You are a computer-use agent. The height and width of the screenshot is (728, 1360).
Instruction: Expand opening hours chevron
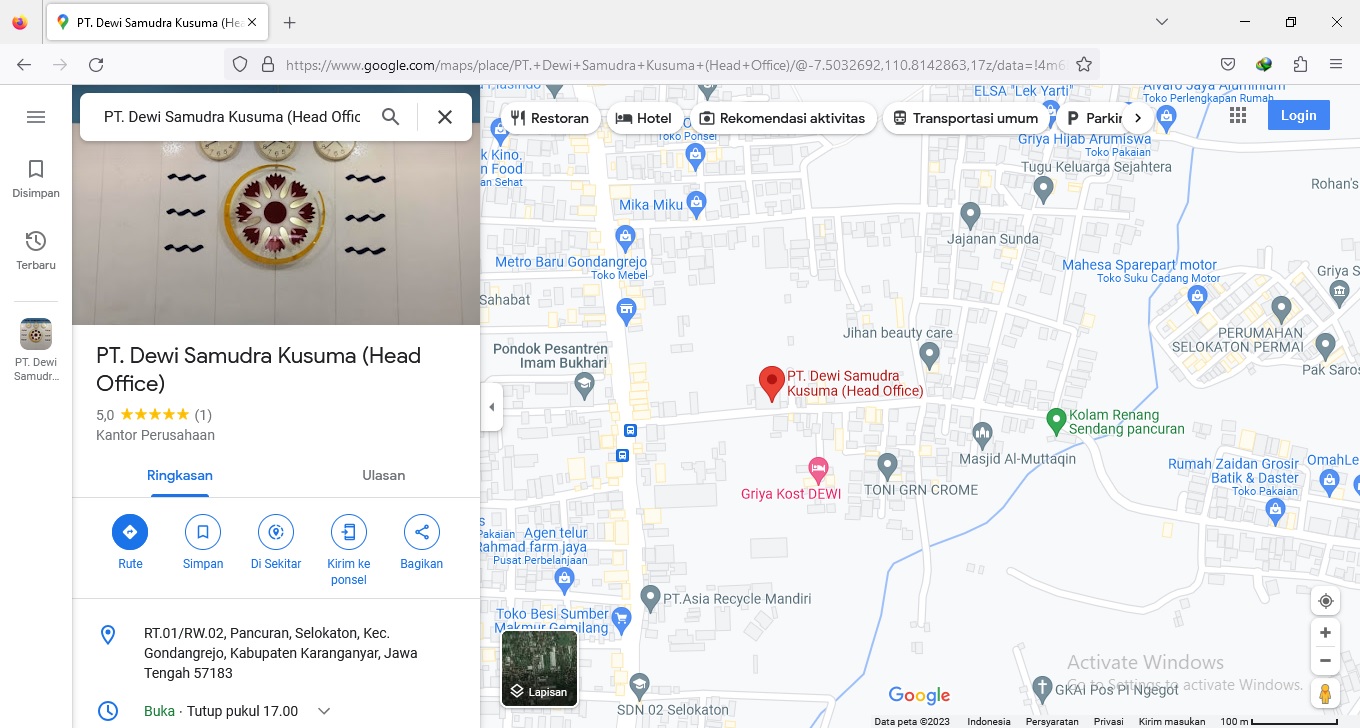coord(324,711)
